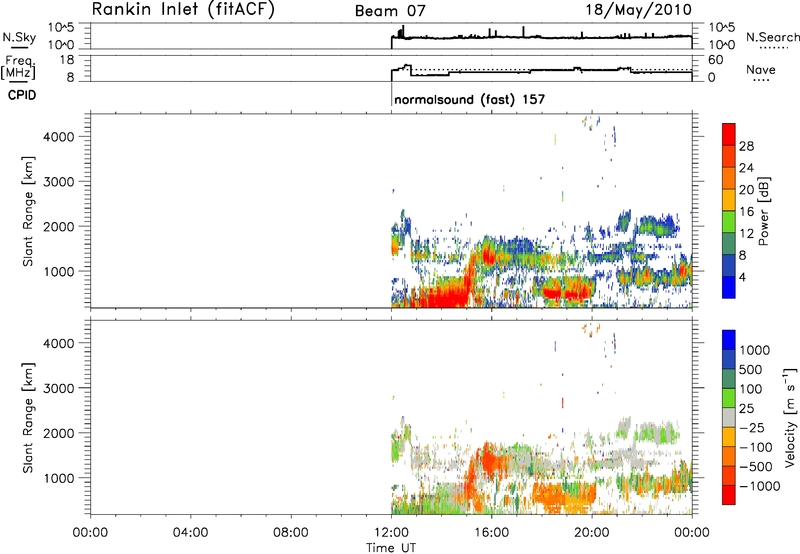The height and width of the screenshot is (554, 800).
Task: Click the red high-power echo near 14:00
Action: pos(443,297)
